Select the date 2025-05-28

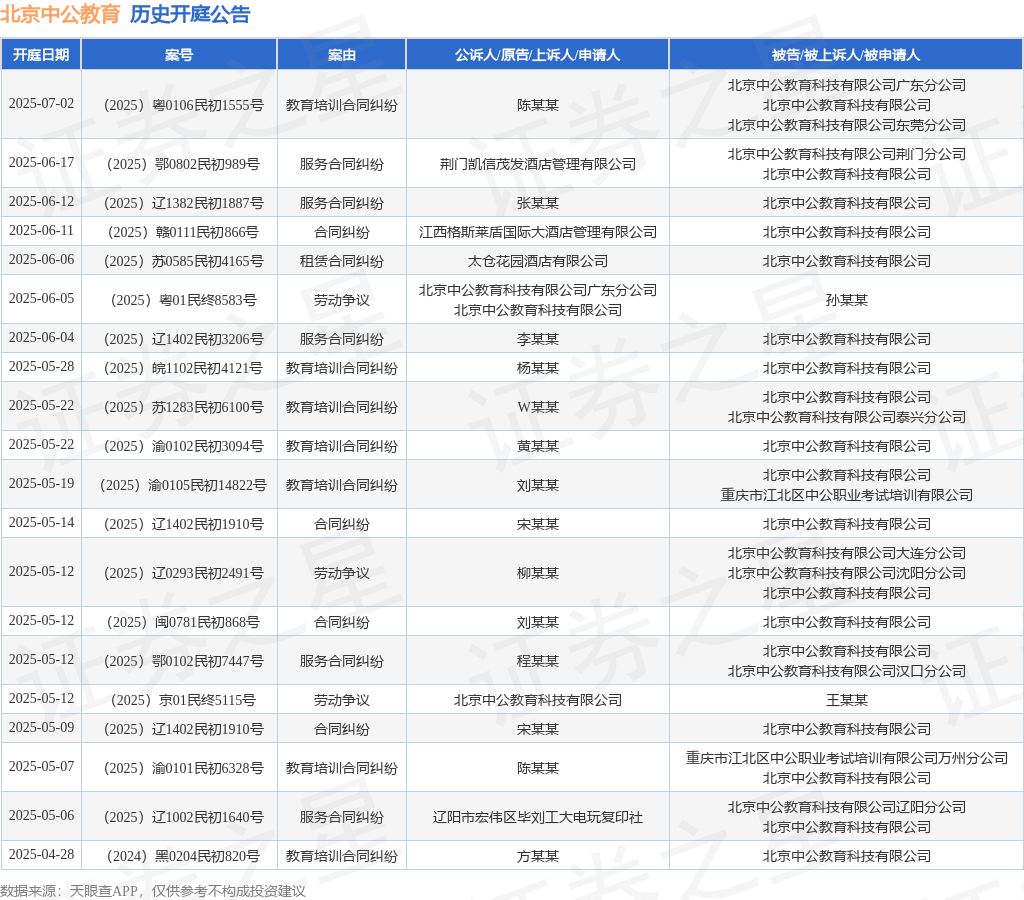tap(41, 366)
